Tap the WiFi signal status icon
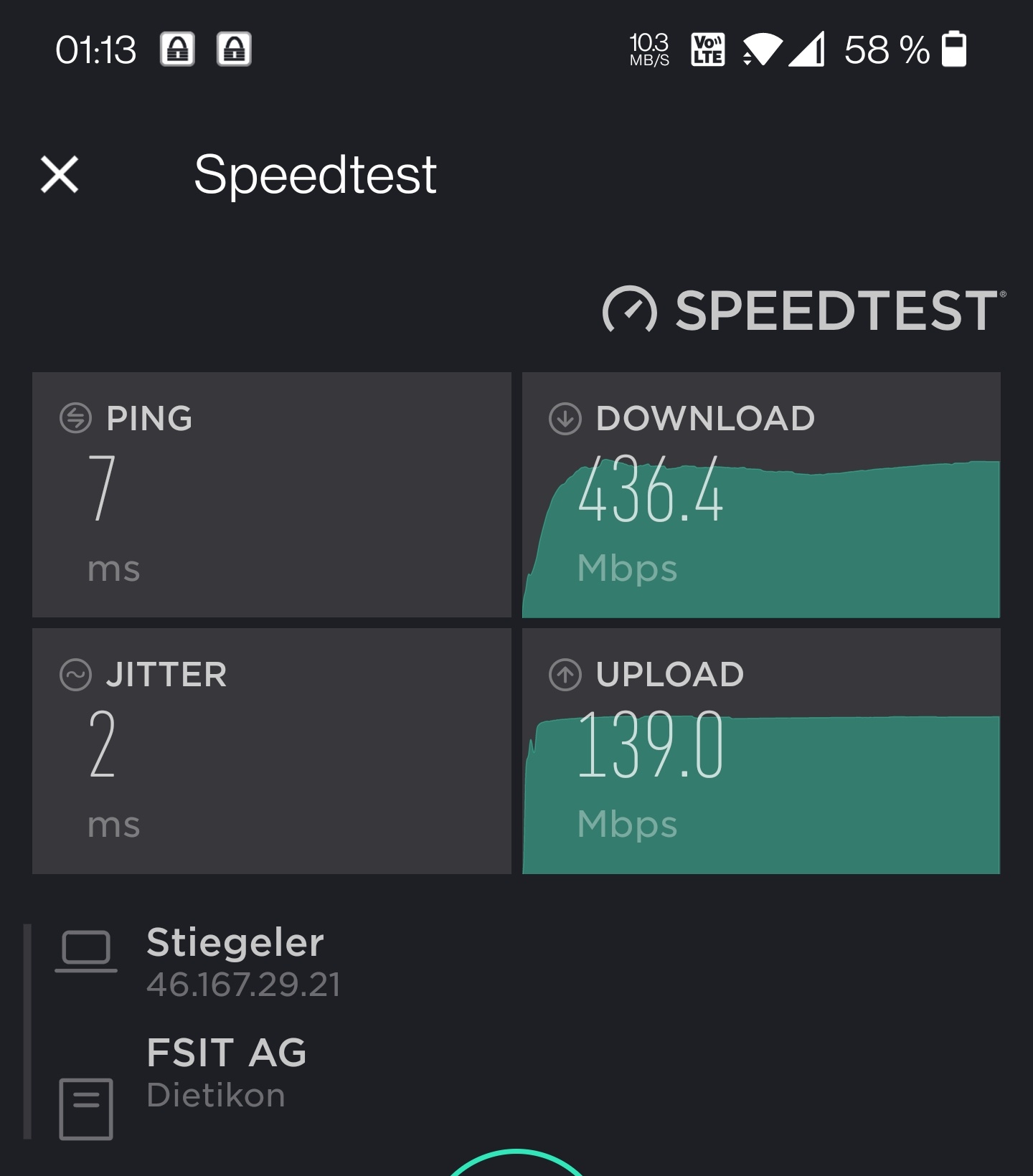This screenshot has width=1033, height=1176. click(x=761, y=49)
